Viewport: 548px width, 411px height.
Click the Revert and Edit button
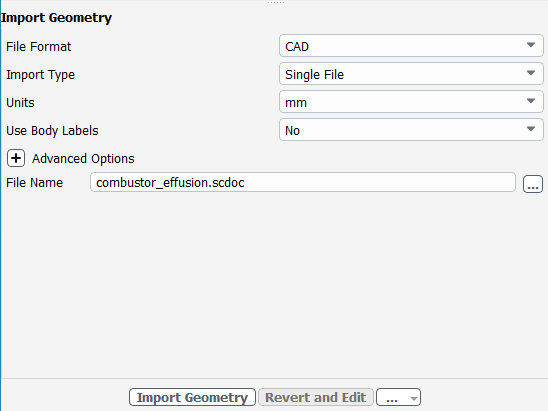[x=316, y=397]
